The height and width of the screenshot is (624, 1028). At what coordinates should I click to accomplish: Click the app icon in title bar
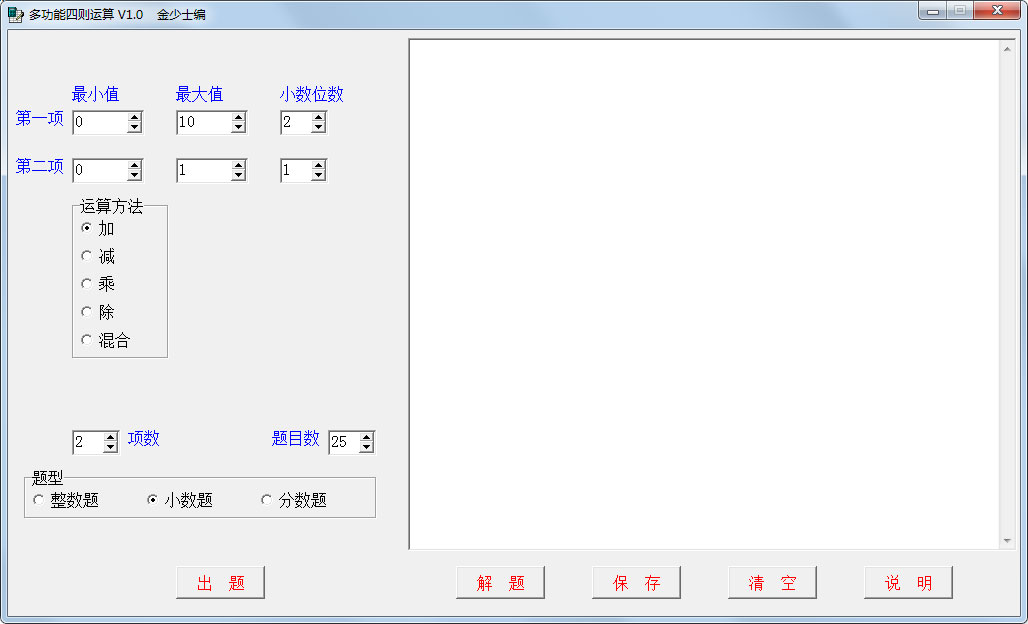15,14
